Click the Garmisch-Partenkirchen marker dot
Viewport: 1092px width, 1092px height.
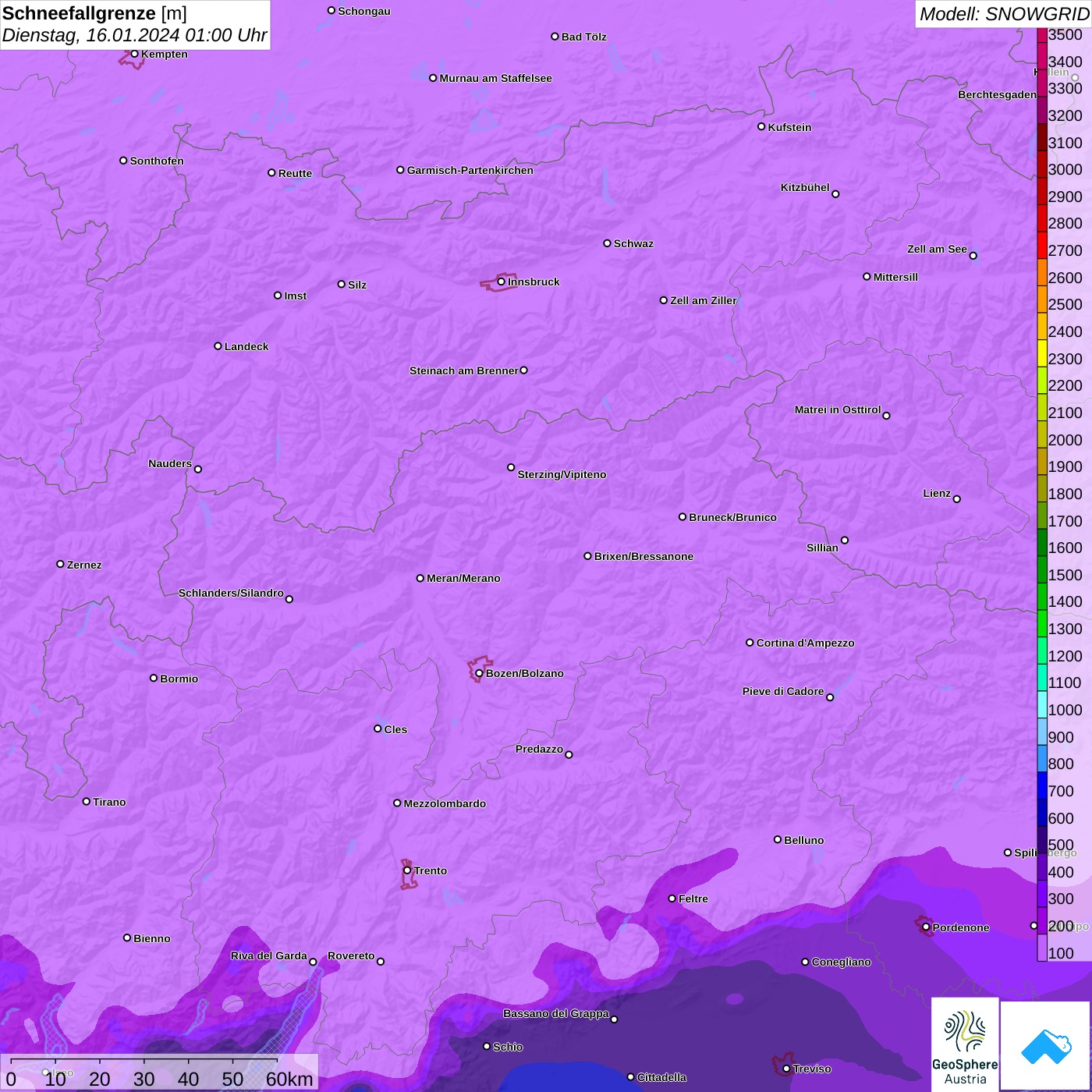[x=400, y=170]
